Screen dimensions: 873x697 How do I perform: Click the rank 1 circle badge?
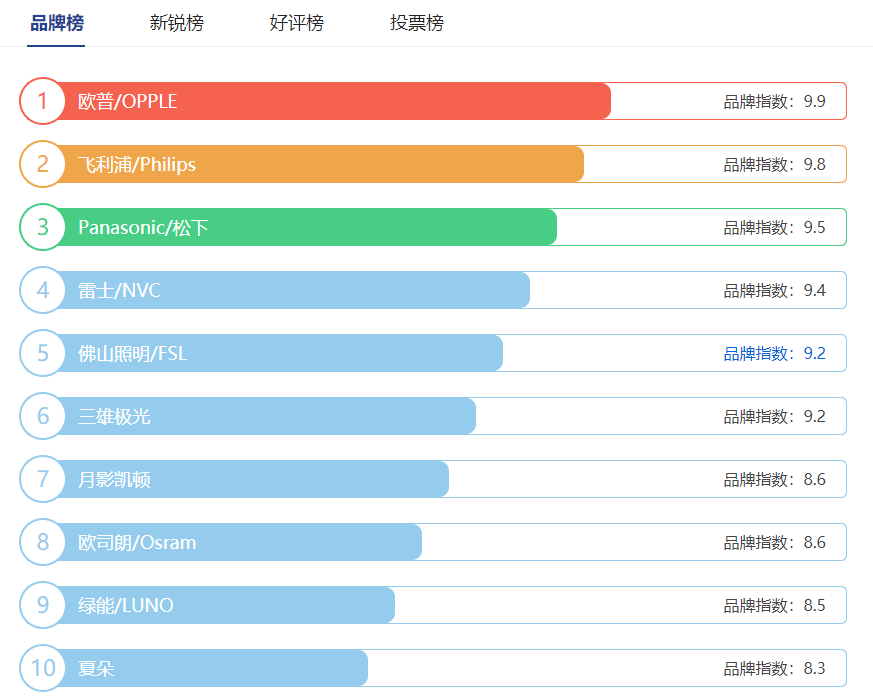coord(43,101)
